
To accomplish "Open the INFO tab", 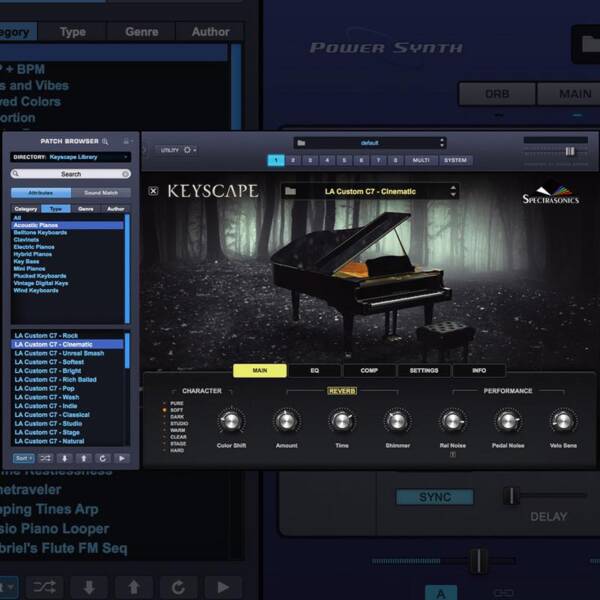I will [x=479, y=370].
